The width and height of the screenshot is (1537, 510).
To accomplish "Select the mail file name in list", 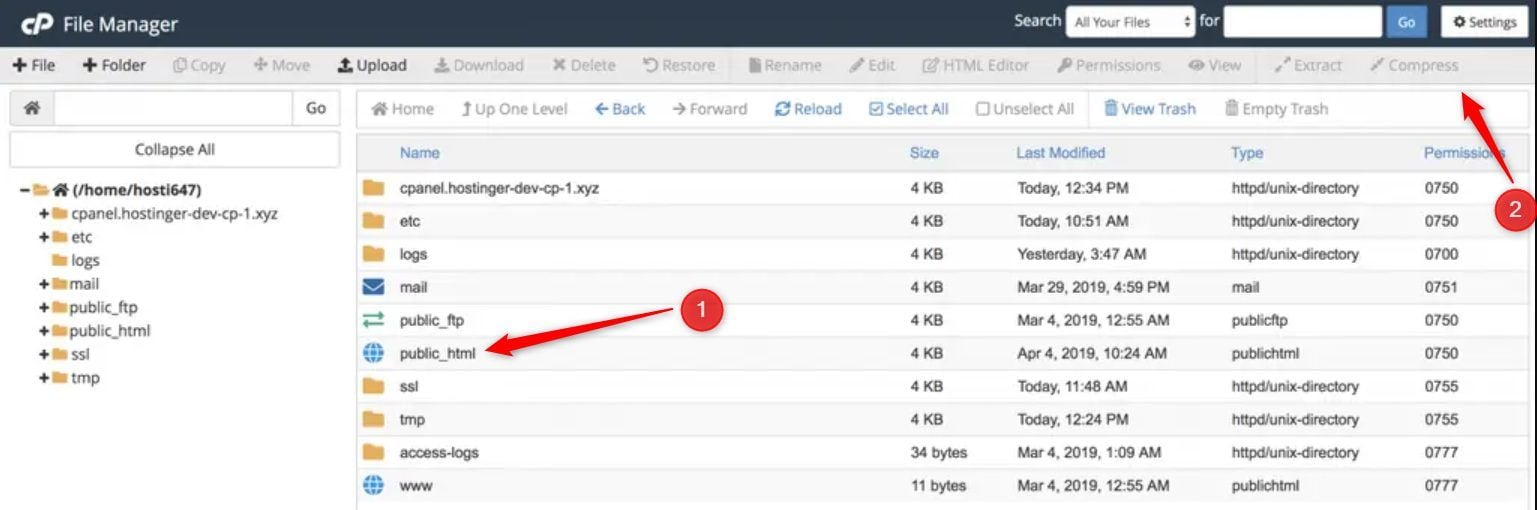I will click(413, 287).
